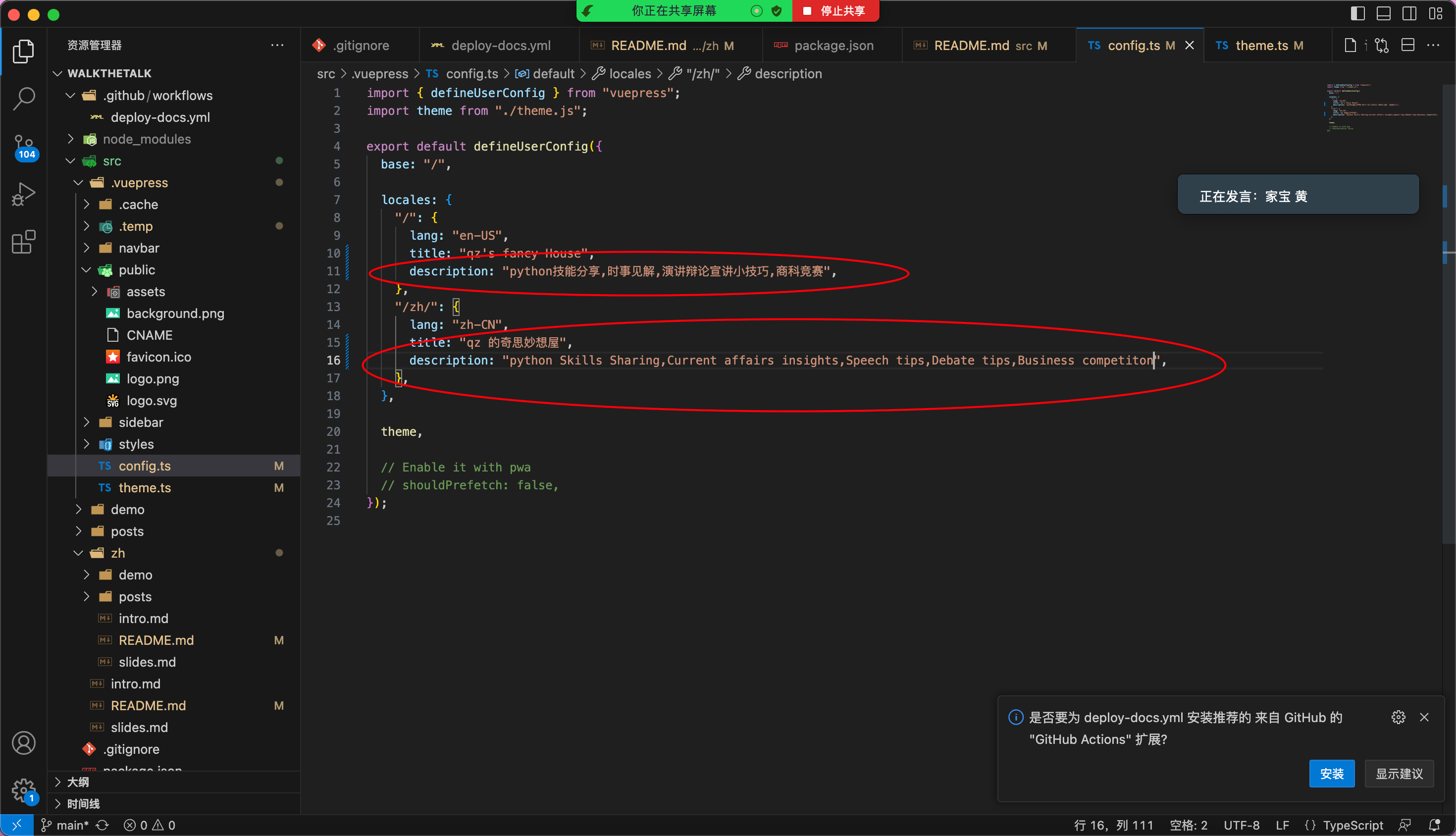Click the synchronize changes icon in status bar
The image size is (1456, 836).
point(102,825)
